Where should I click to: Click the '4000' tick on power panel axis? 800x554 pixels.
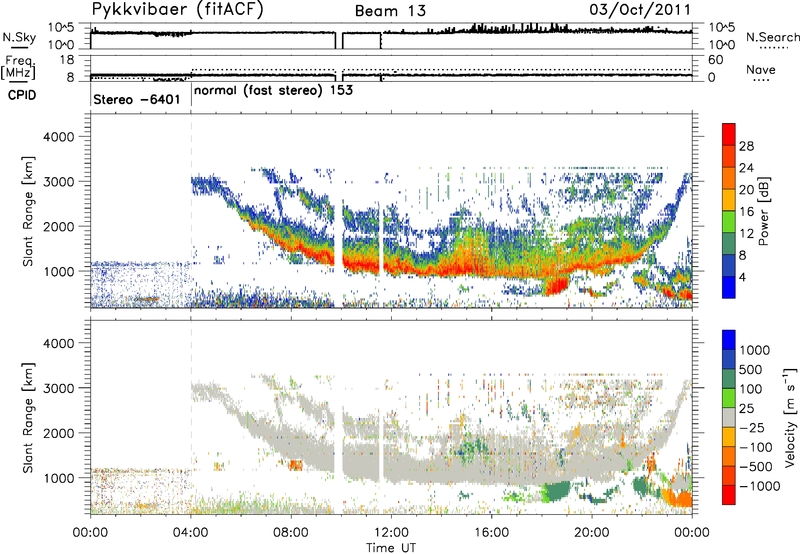click(58, 137)
